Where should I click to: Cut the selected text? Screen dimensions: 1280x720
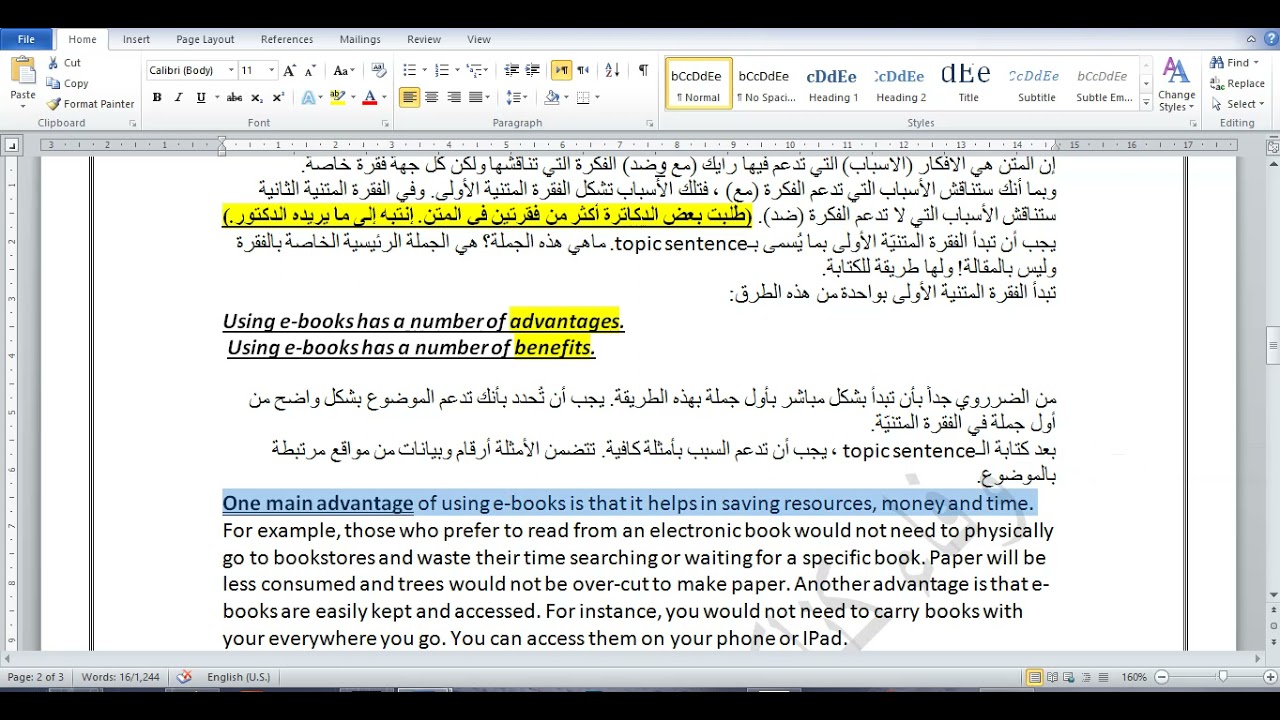click(x=65, y=63)
